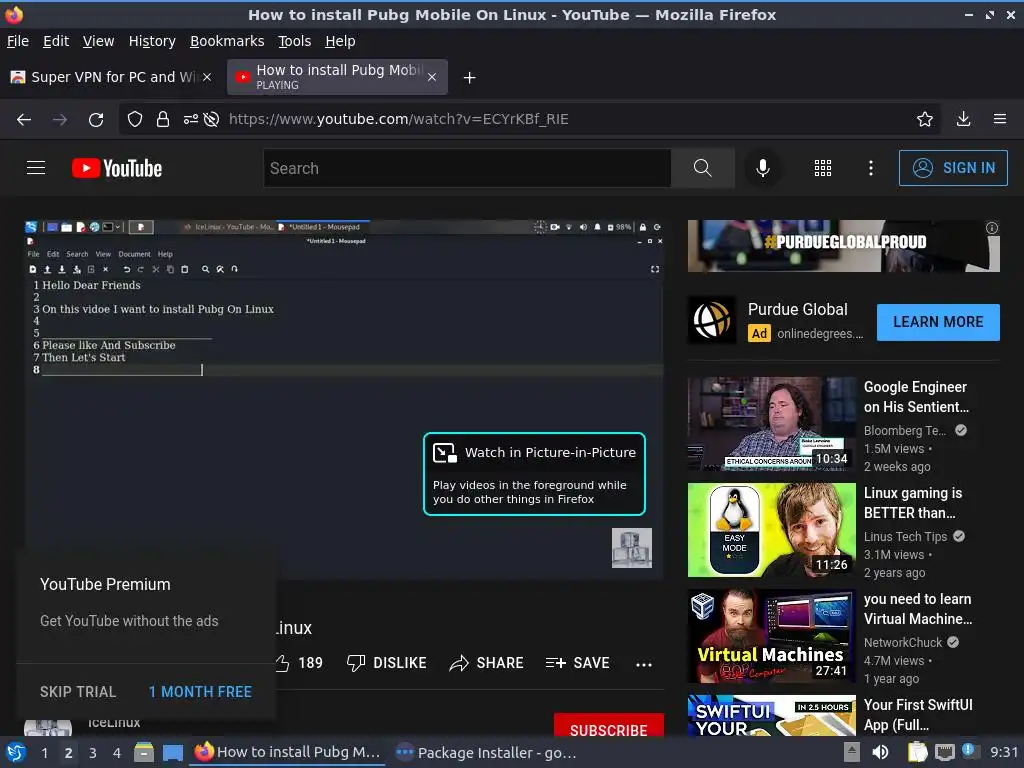Click the volume speaker tray icon
1024x768 pixels.
point(880,752)
